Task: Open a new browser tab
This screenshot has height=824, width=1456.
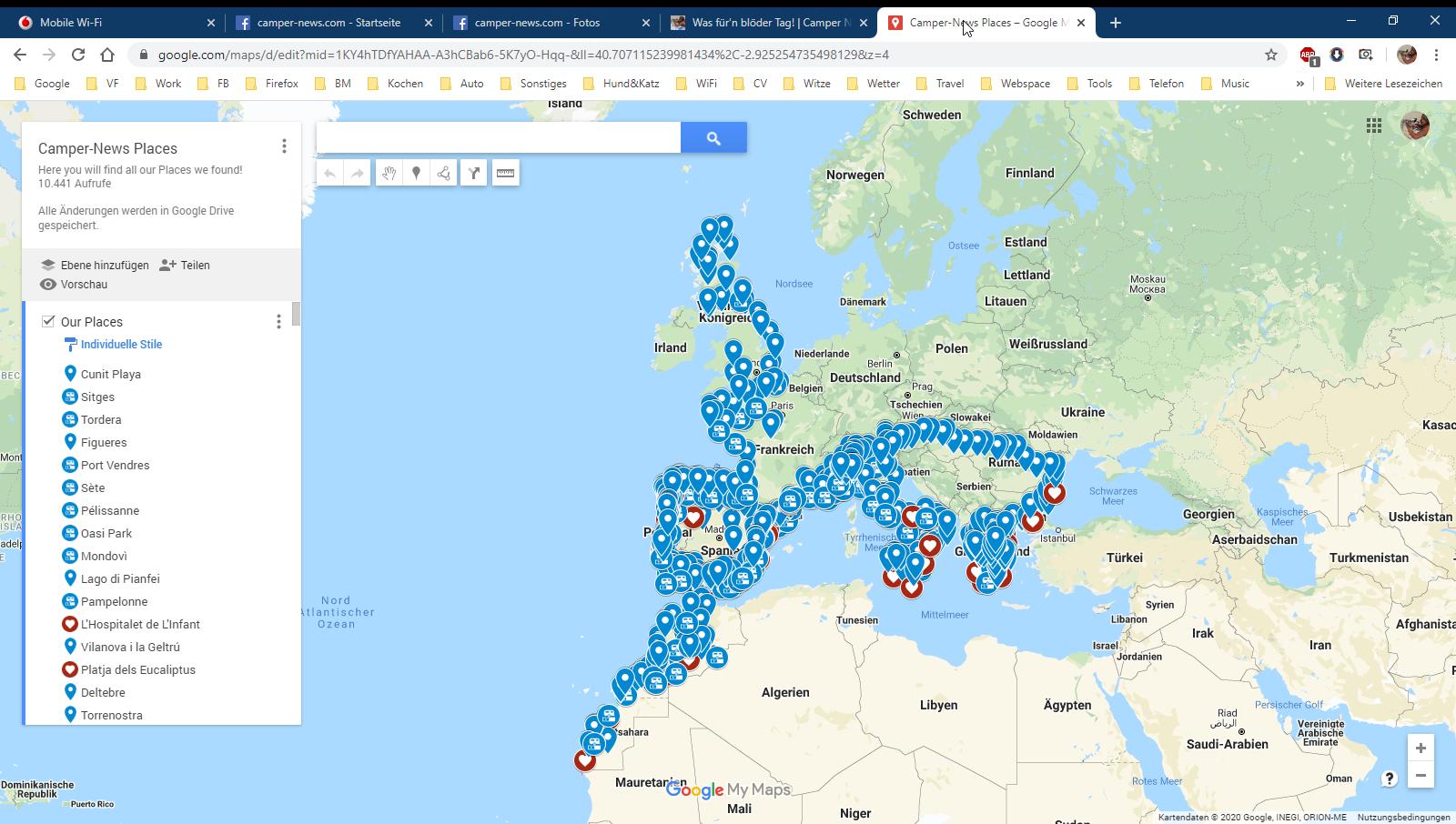Action: click(1116, 23)
